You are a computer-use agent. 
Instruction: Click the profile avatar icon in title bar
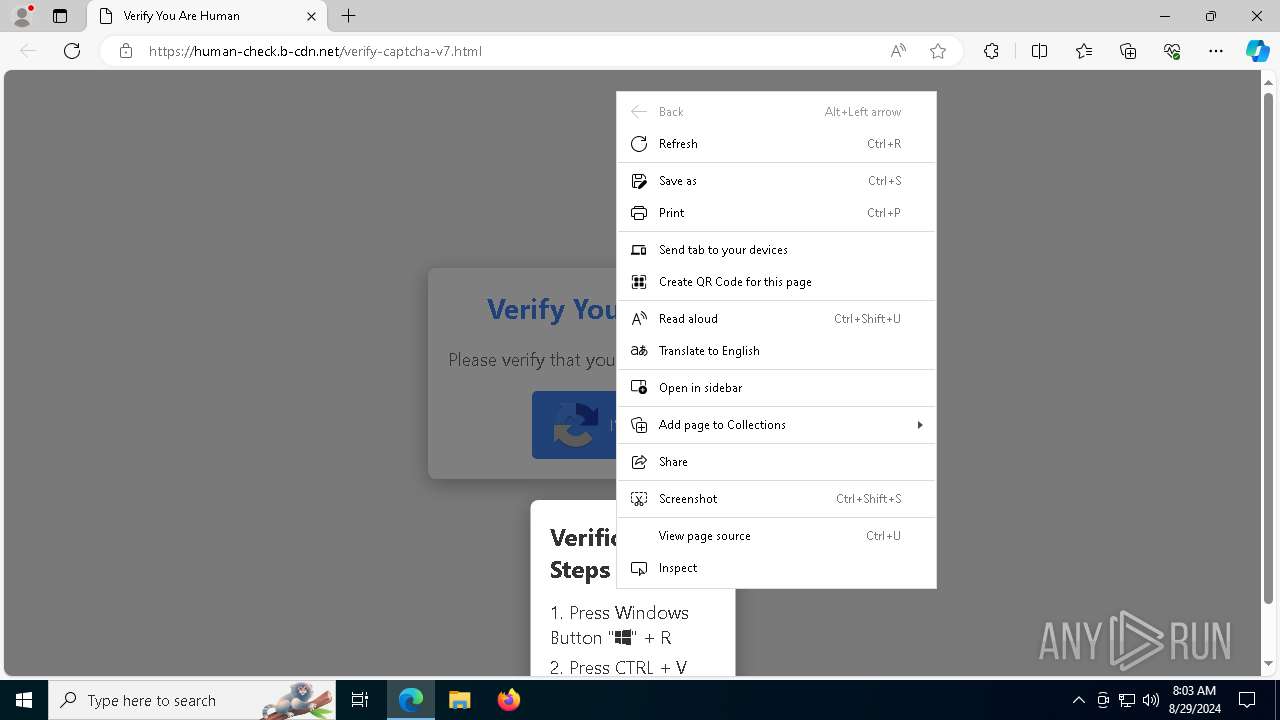[x=22, y=16]
